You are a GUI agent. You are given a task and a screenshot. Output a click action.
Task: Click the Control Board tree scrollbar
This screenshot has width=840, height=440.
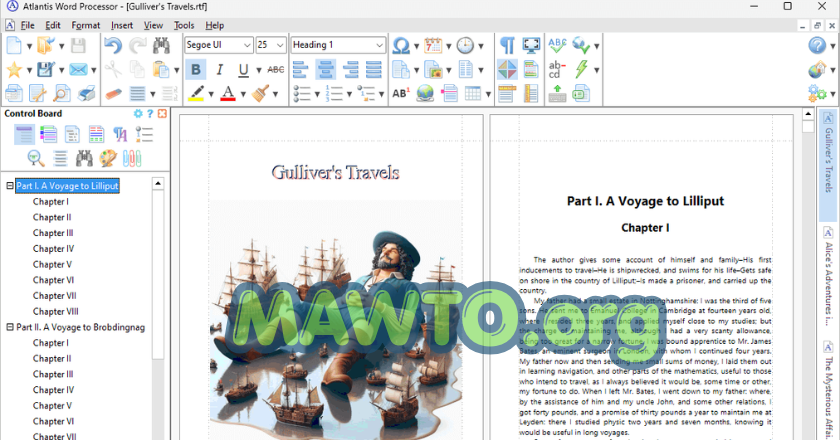[x=158, y=273]
